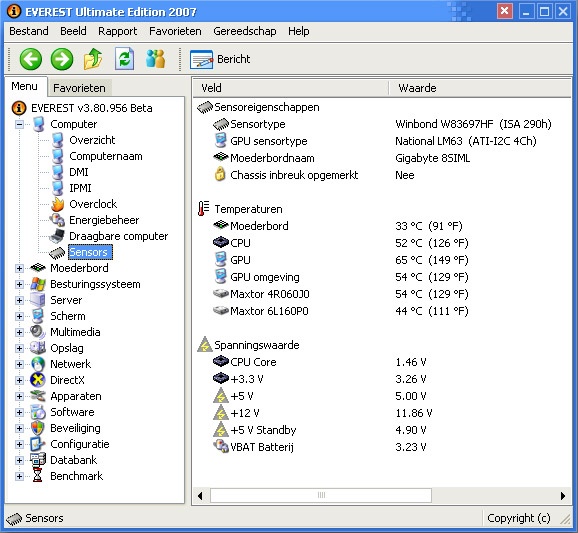This screenshot has width=578, height=533.
Task: Click the Sensors chip icon in tree
Action: (57, 252)
